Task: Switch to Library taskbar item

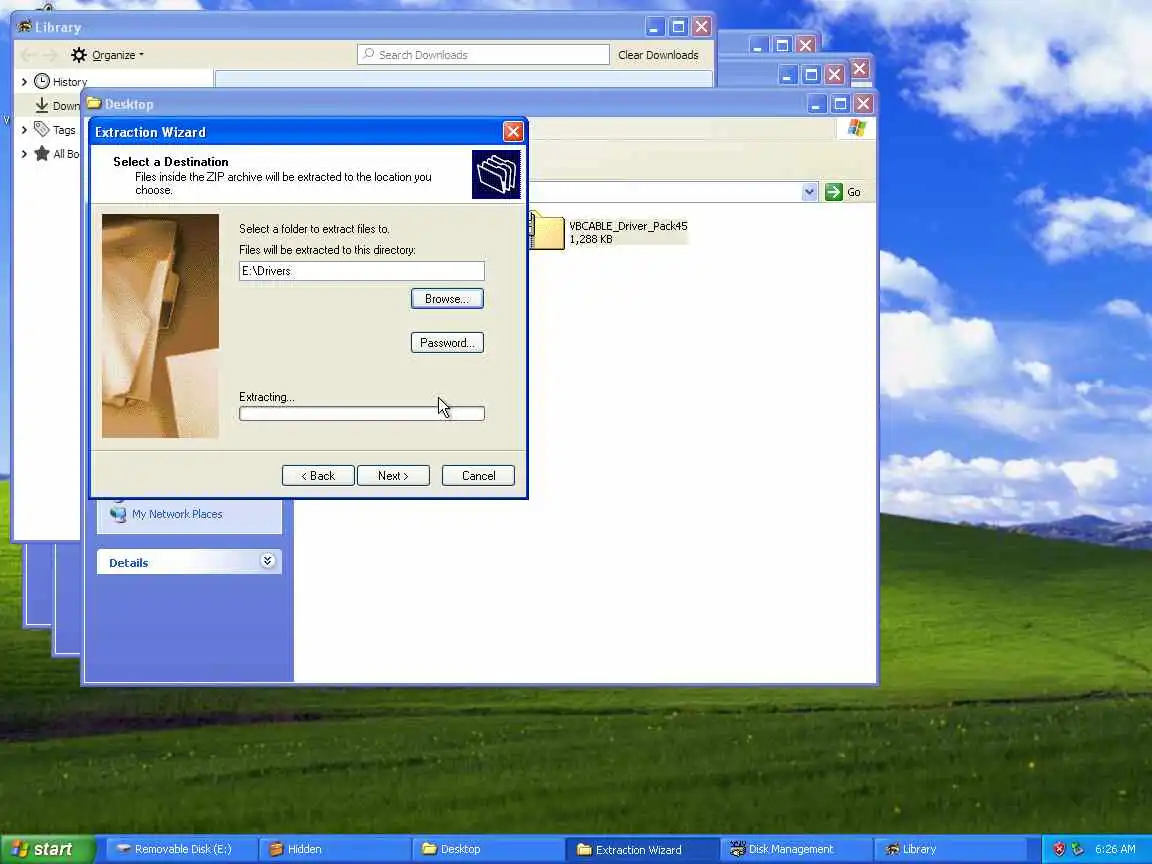Action: pyautogui.click(x=948, y=849)
